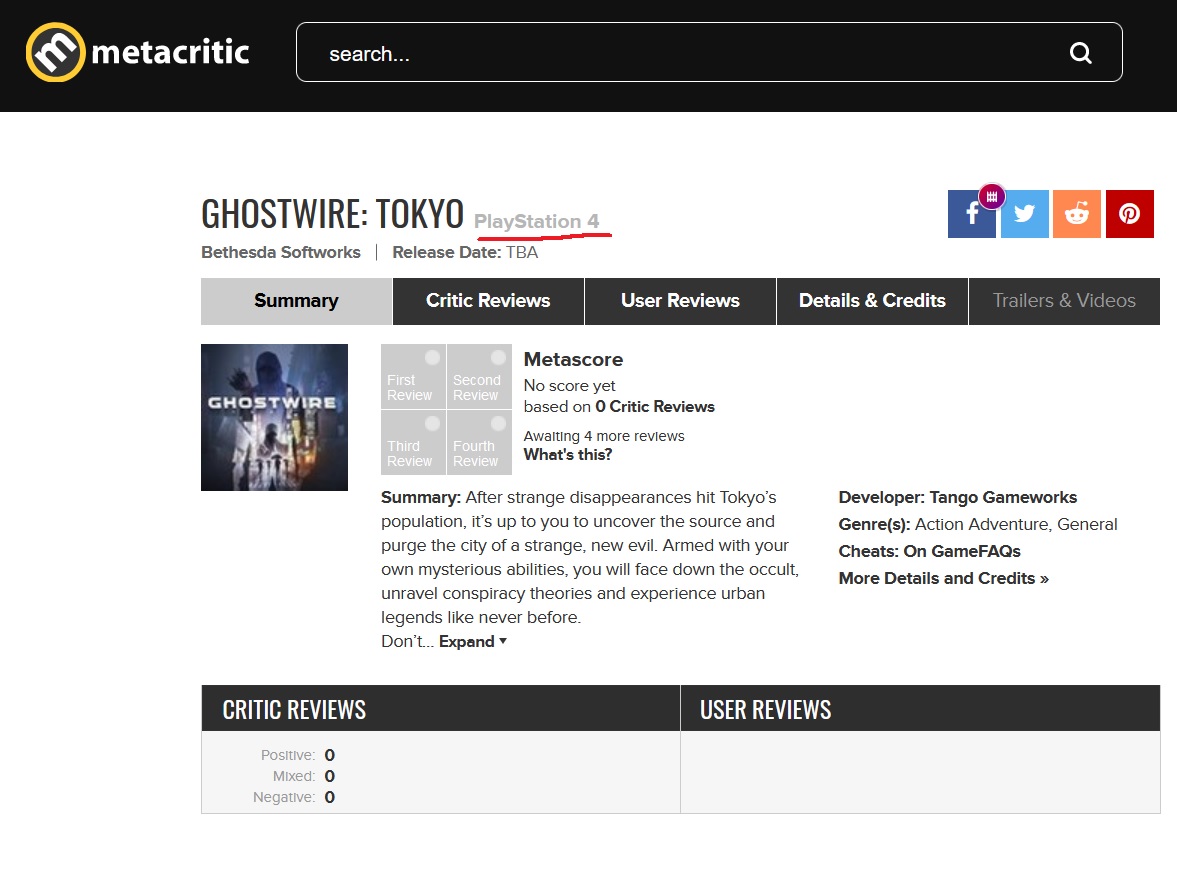This screenshot has width=1177, height=874.
Task: Switch to User Reviews tab
Action: tap(680, 301)
